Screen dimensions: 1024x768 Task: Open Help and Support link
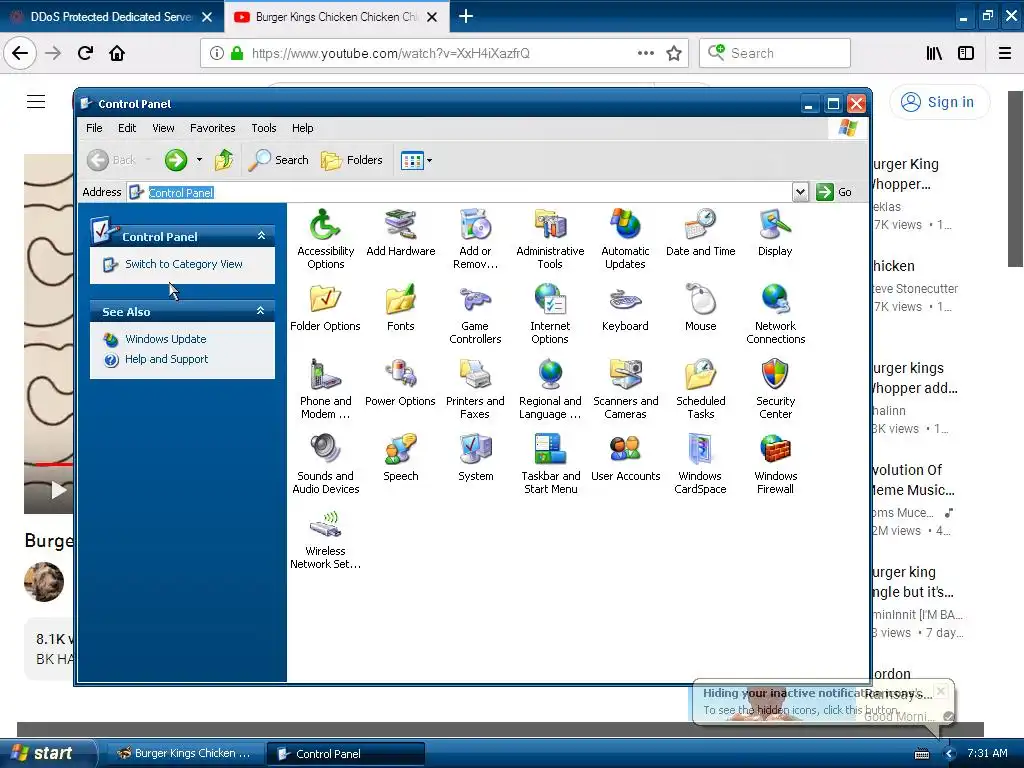point(167,359)
